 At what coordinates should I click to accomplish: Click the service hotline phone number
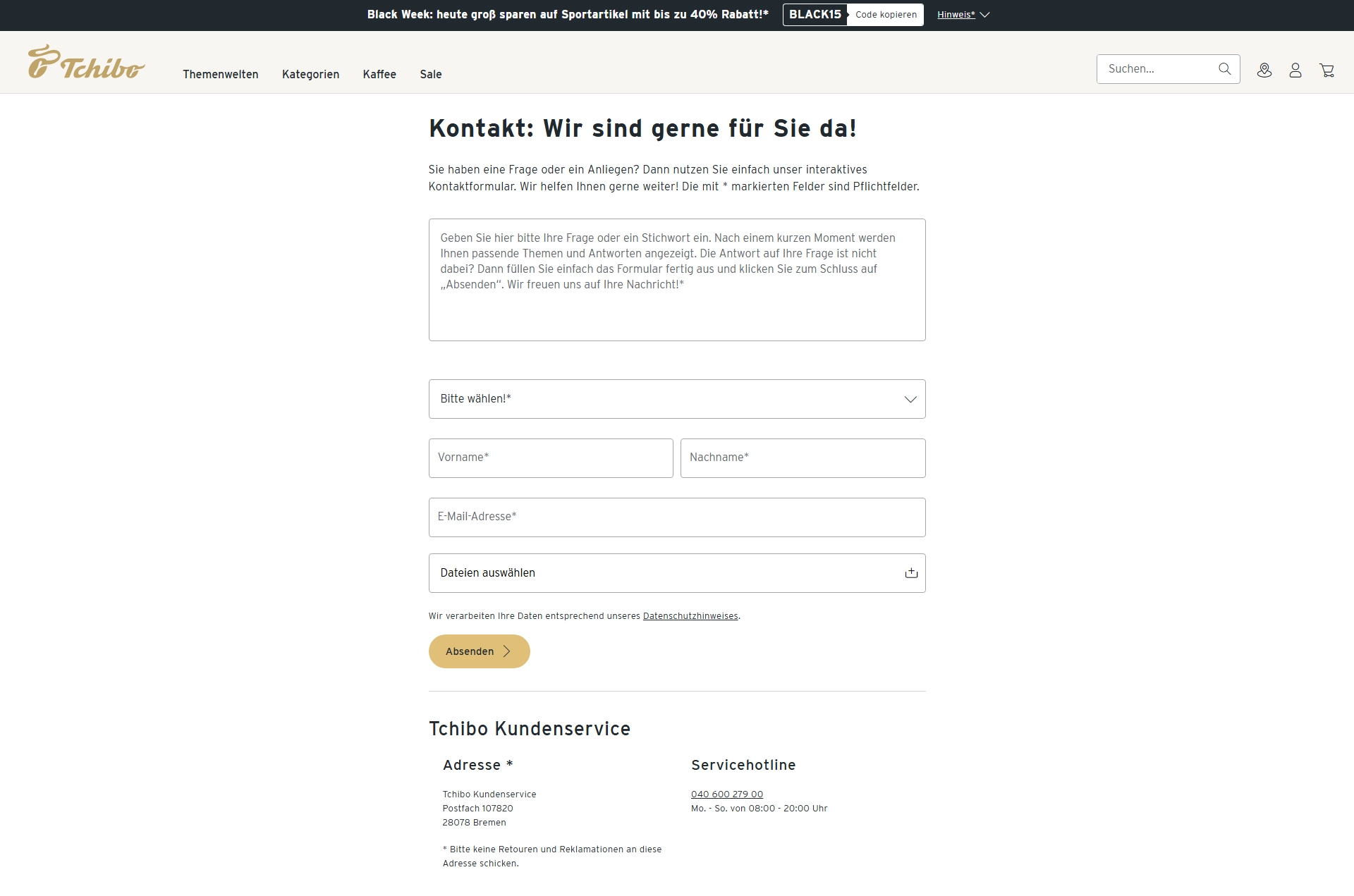pyautogui.click(x=727, y=794)
